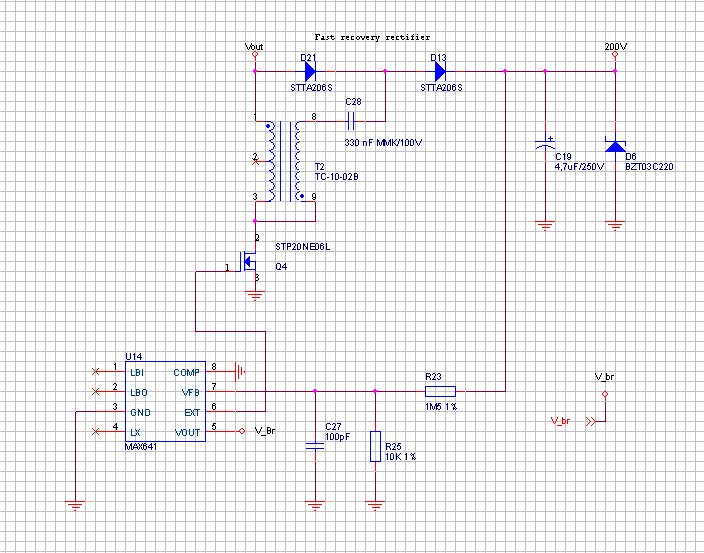The width and height of the screenshot is (704, 553).
Task: Click the C28 capacitor symbol
Action: coord(351,120)
